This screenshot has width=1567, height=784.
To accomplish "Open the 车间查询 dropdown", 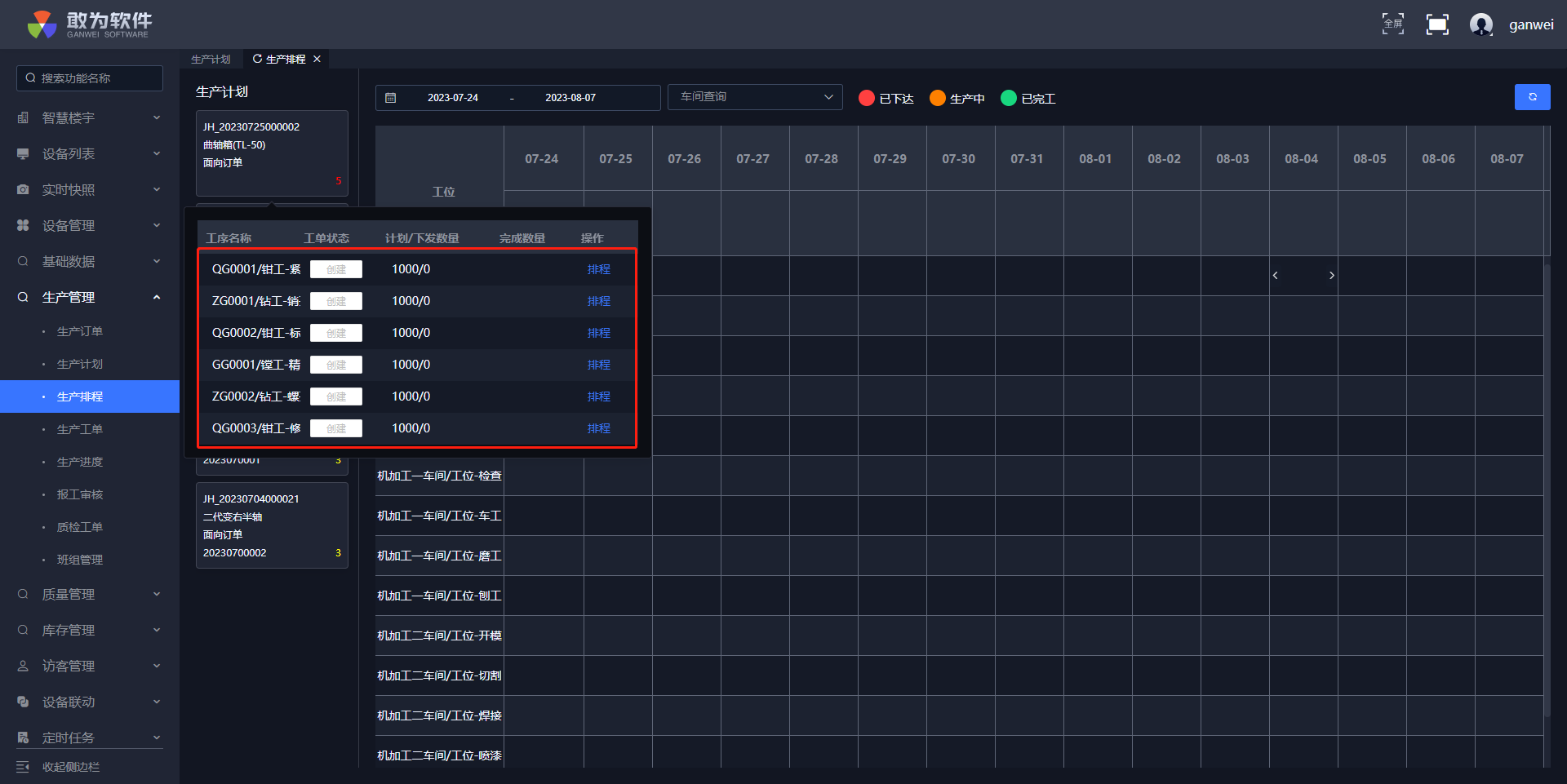I will click(x=755, y=97).
